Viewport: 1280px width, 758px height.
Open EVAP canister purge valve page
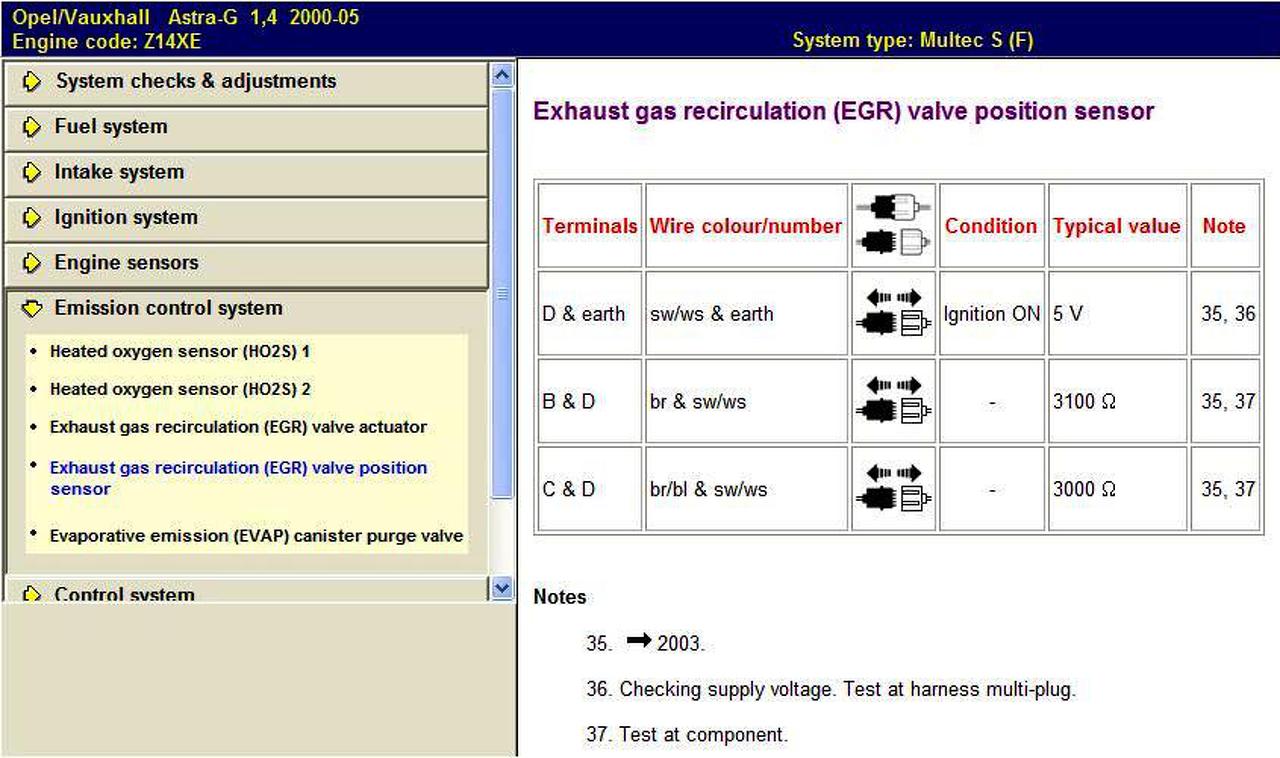click(x=256, y=536)
